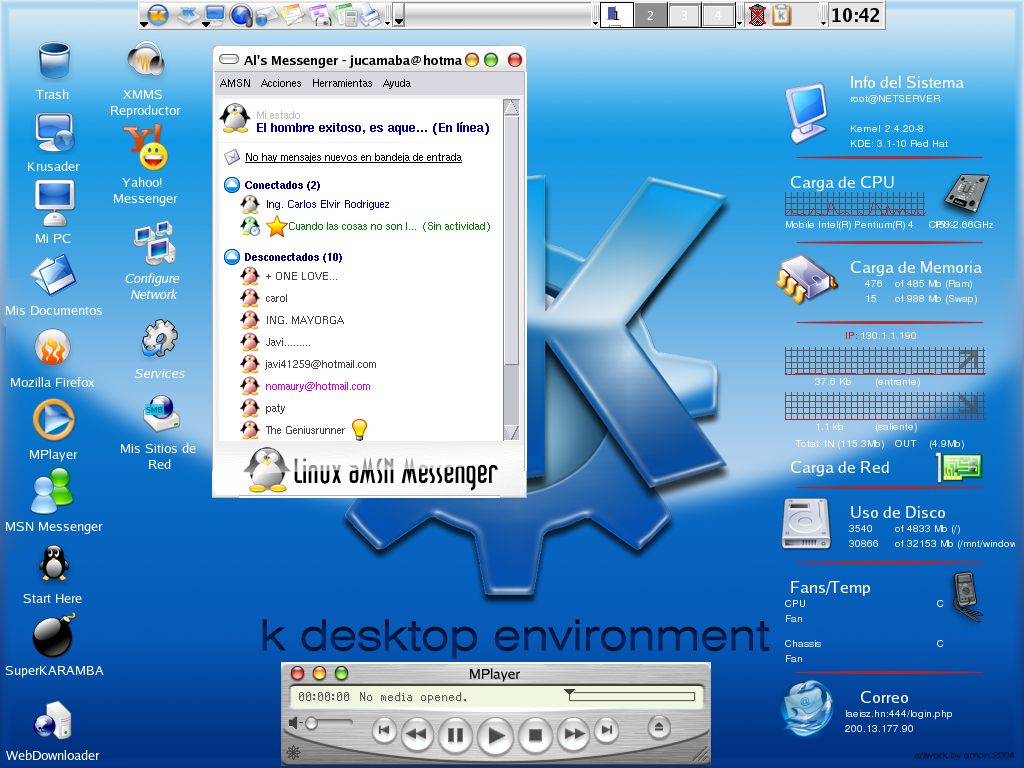Open the WebDownloader desktop icon
Screen dimensions: 1024x768
(53, 720)
